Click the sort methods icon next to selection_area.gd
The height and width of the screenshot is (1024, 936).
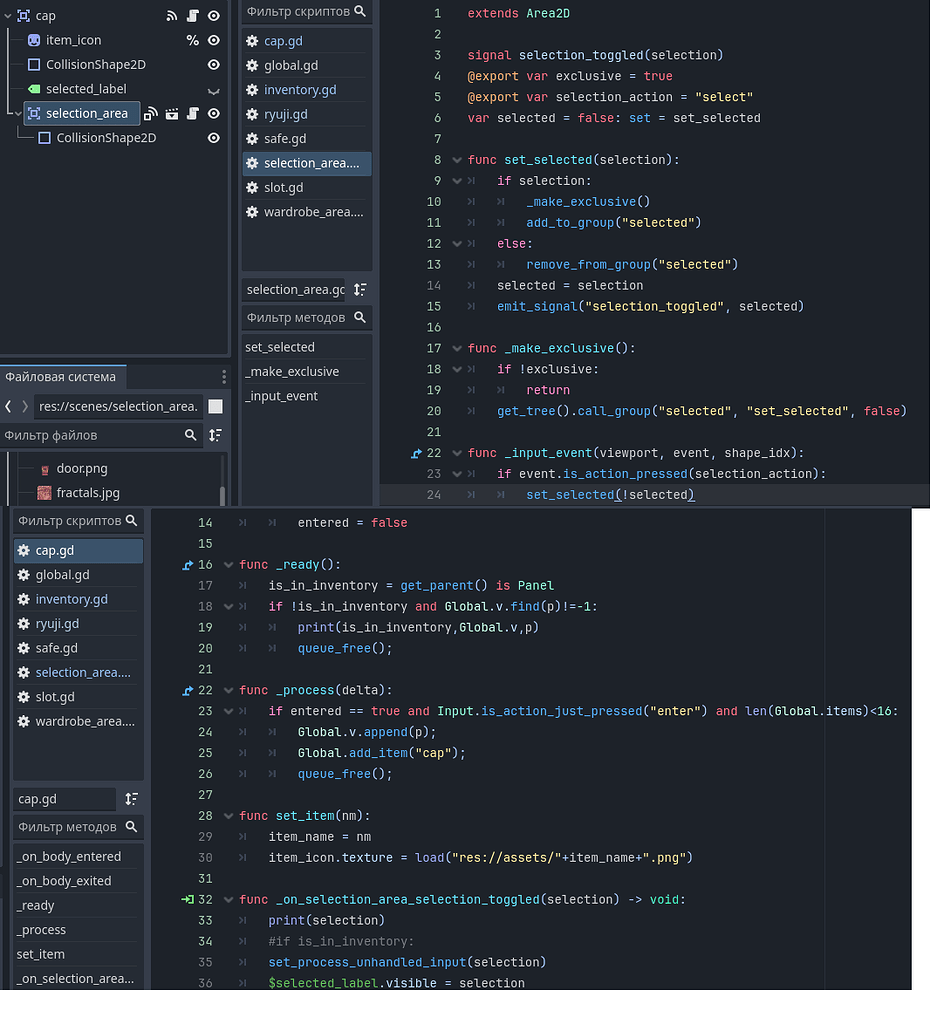point(359,290)
